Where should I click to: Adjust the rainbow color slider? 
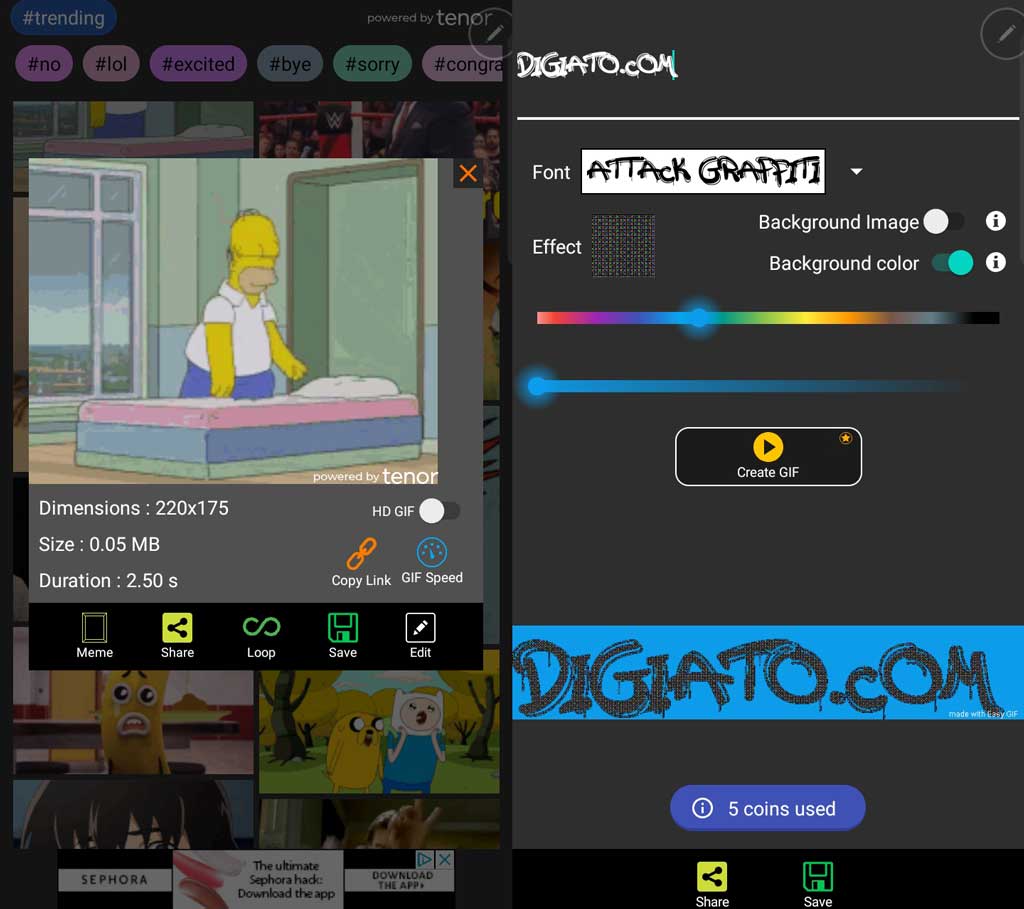[768, 318]
